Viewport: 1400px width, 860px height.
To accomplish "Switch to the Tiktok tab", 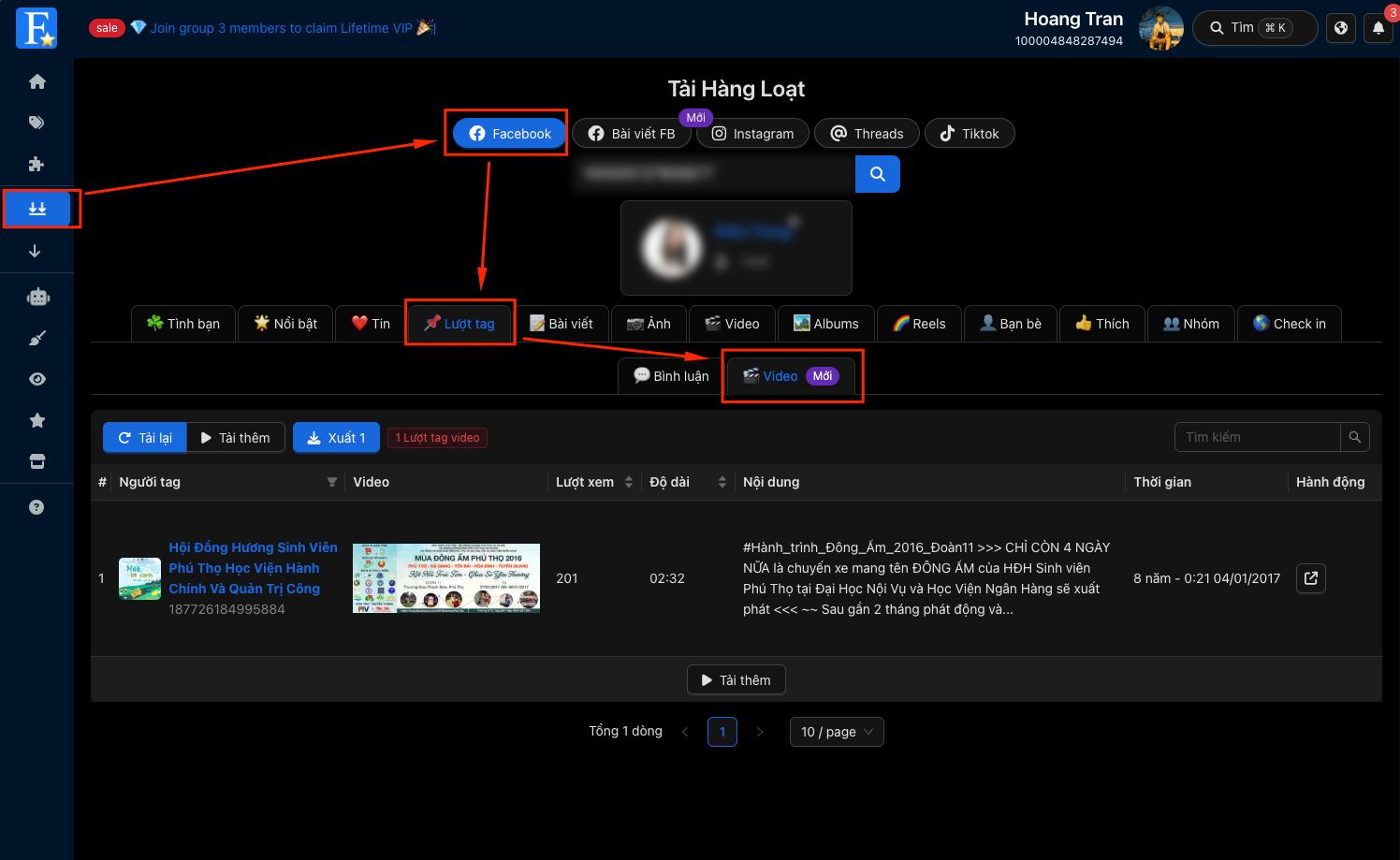I will tap(970, 133).
